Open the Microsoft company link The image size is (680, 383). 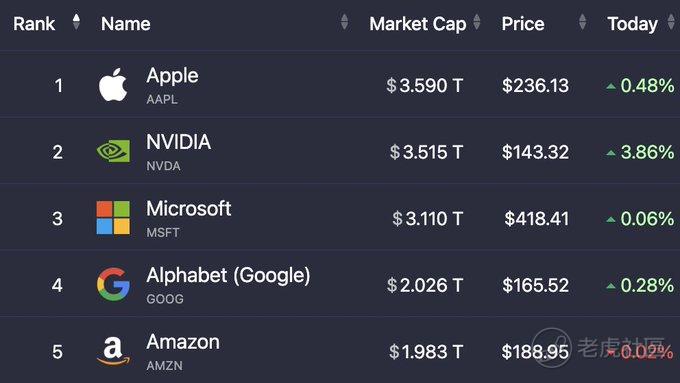click(x=189, y=209)
